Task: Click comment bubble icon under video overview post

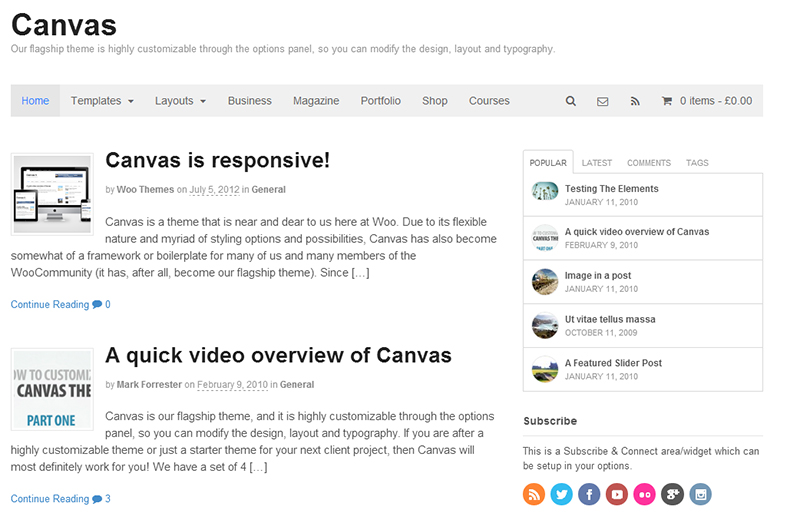Action: 97,499
